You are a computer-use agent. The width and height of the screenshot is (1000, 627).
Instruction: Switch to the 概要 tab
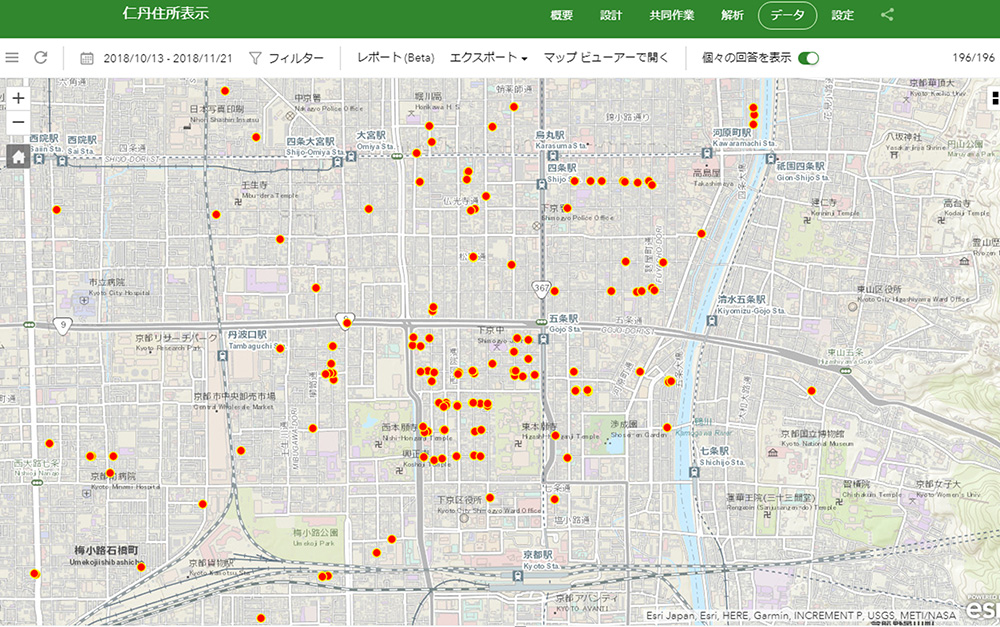coord(562,15)
